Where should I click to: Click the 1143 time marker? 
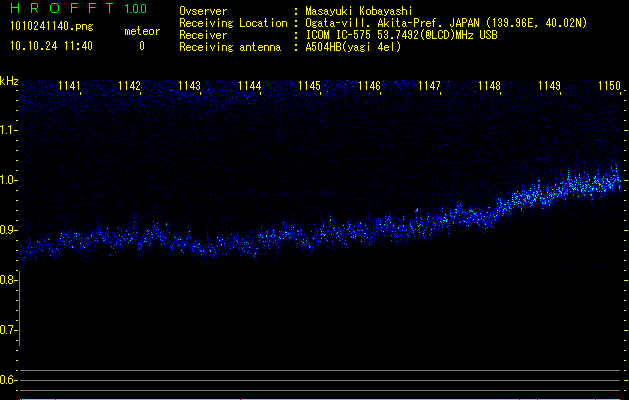coord(190,87)
